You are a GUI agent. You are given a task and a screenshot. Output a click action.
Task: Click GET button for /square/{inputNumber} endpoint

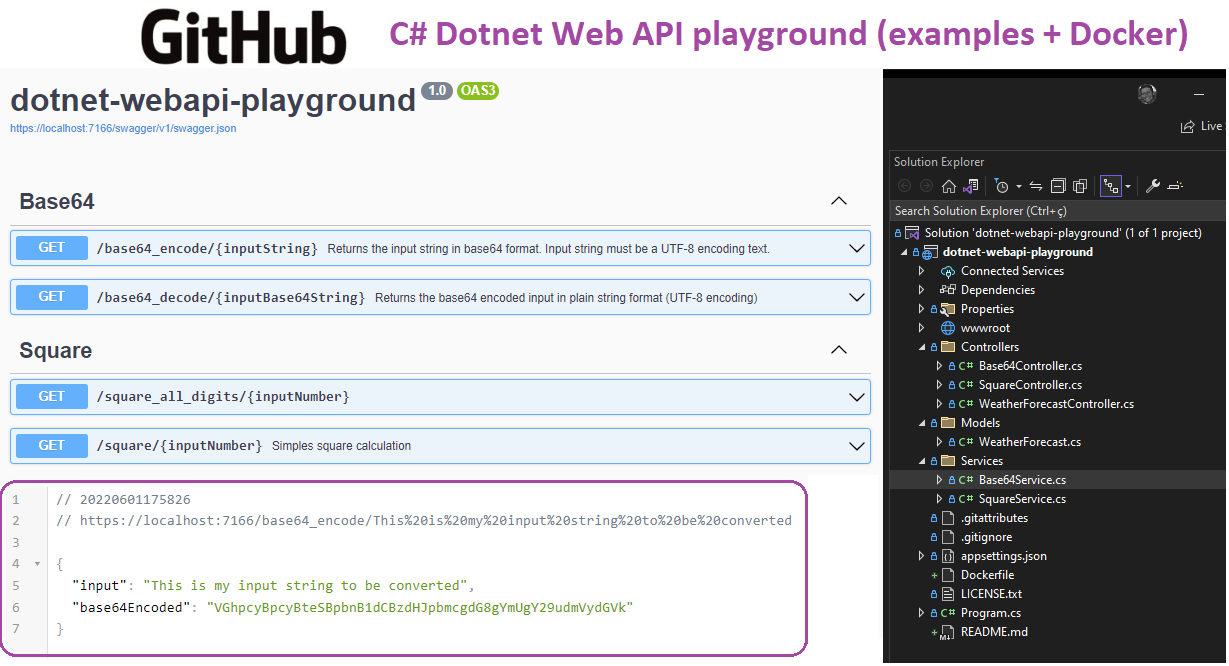[x=52, y=445]
